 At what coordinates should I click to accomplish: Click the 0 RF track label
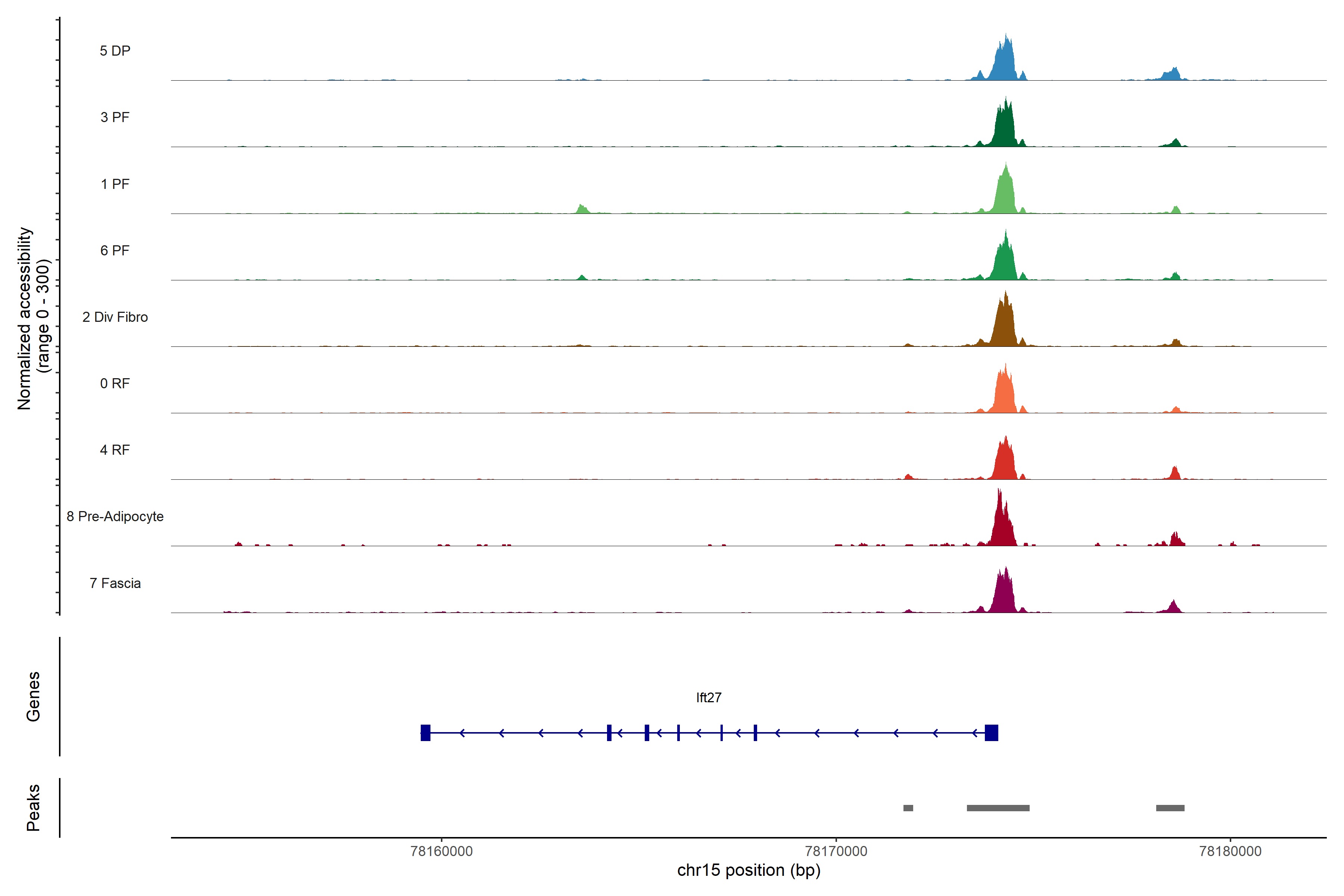(115, 383)
